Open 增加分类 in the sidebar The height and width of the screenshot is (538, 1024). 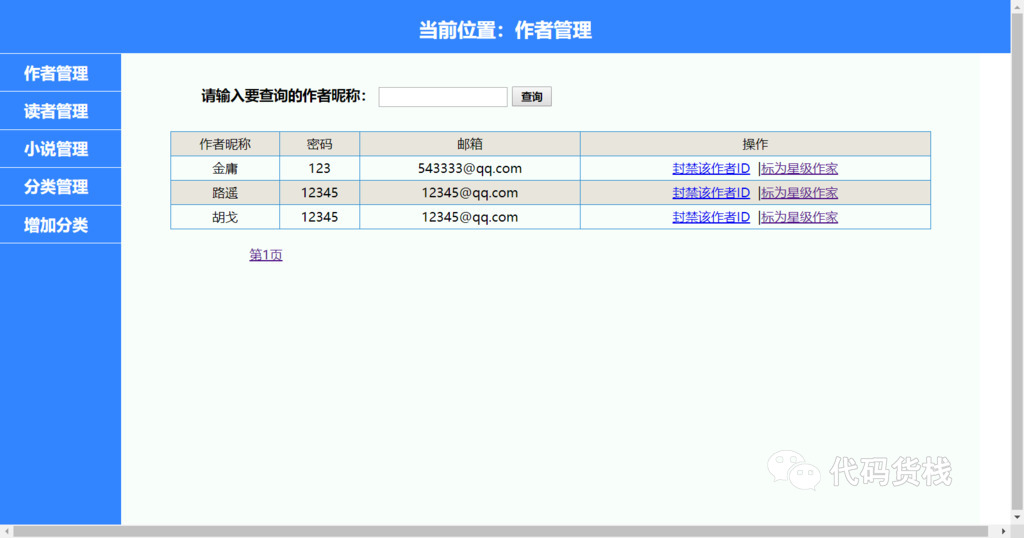pyautogui.click(x=60, y=225)
